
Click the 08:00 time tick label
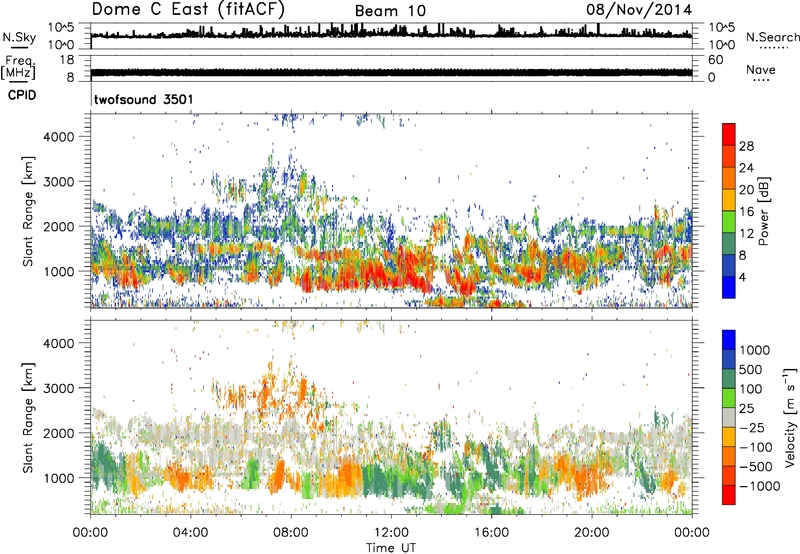click(290, 533)
